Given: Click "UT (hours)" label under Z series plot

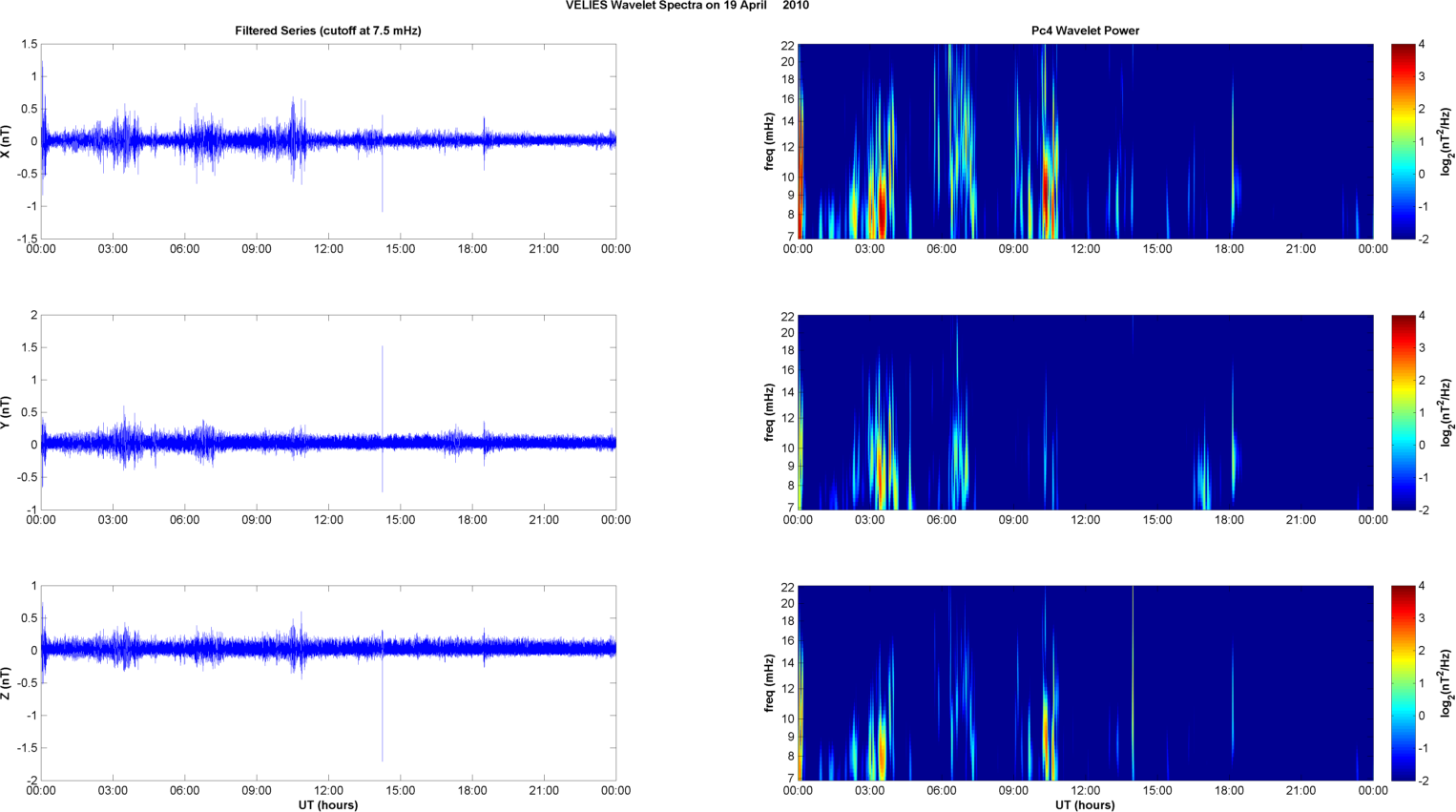Looking at the screenshot, I should point(327,804).
